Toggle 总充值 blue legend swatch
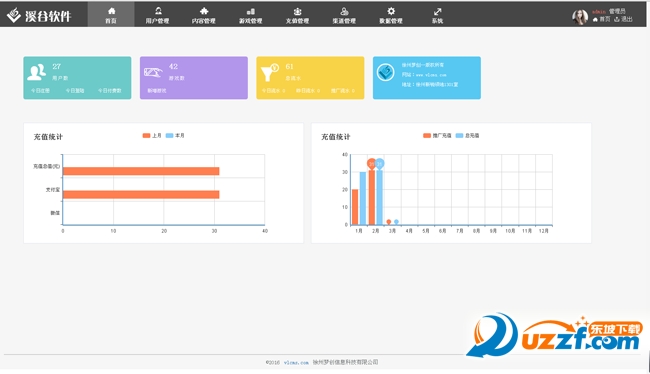The image size is (650, 374). (459, 136)
